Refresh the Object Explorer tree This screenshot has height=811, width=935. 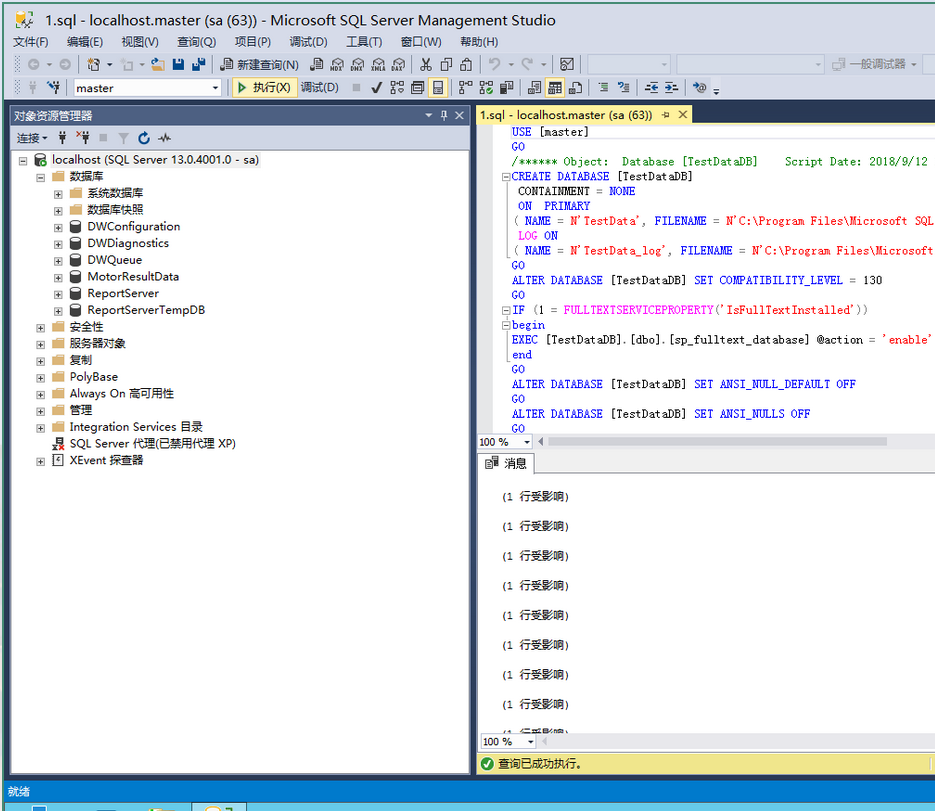[x=143, y=137]
